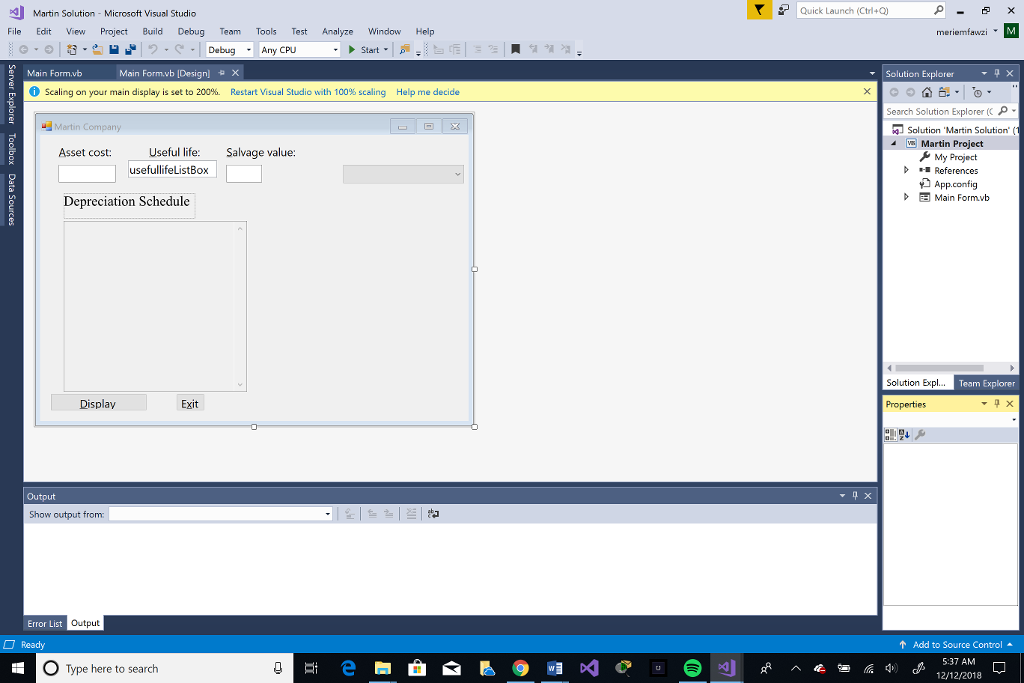Launch Spotify from the taskbar
The height and width of the screenshot is (683, 1024).
[691, 668]
